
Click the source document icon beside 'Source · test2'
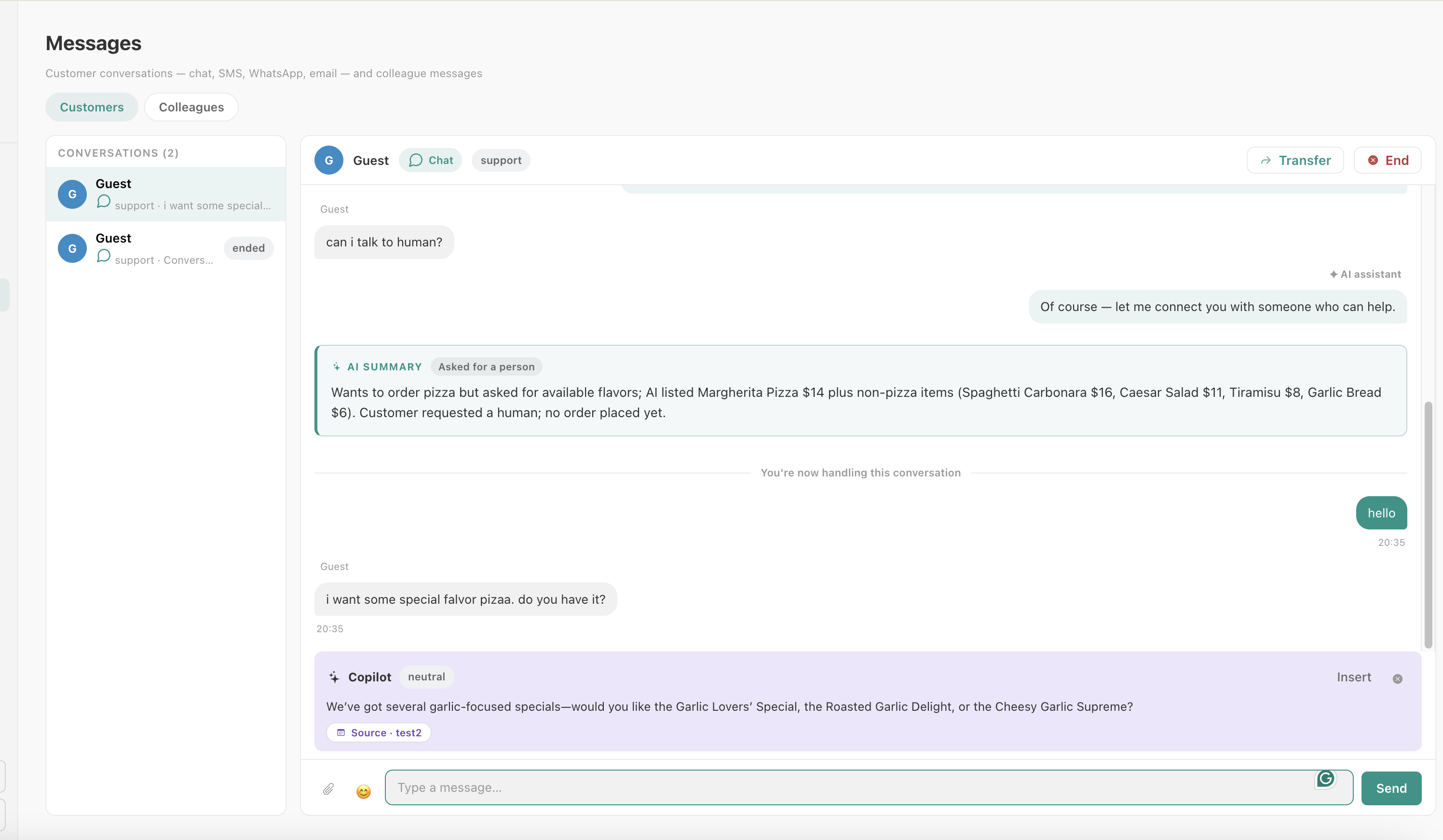tap(340, 733)
